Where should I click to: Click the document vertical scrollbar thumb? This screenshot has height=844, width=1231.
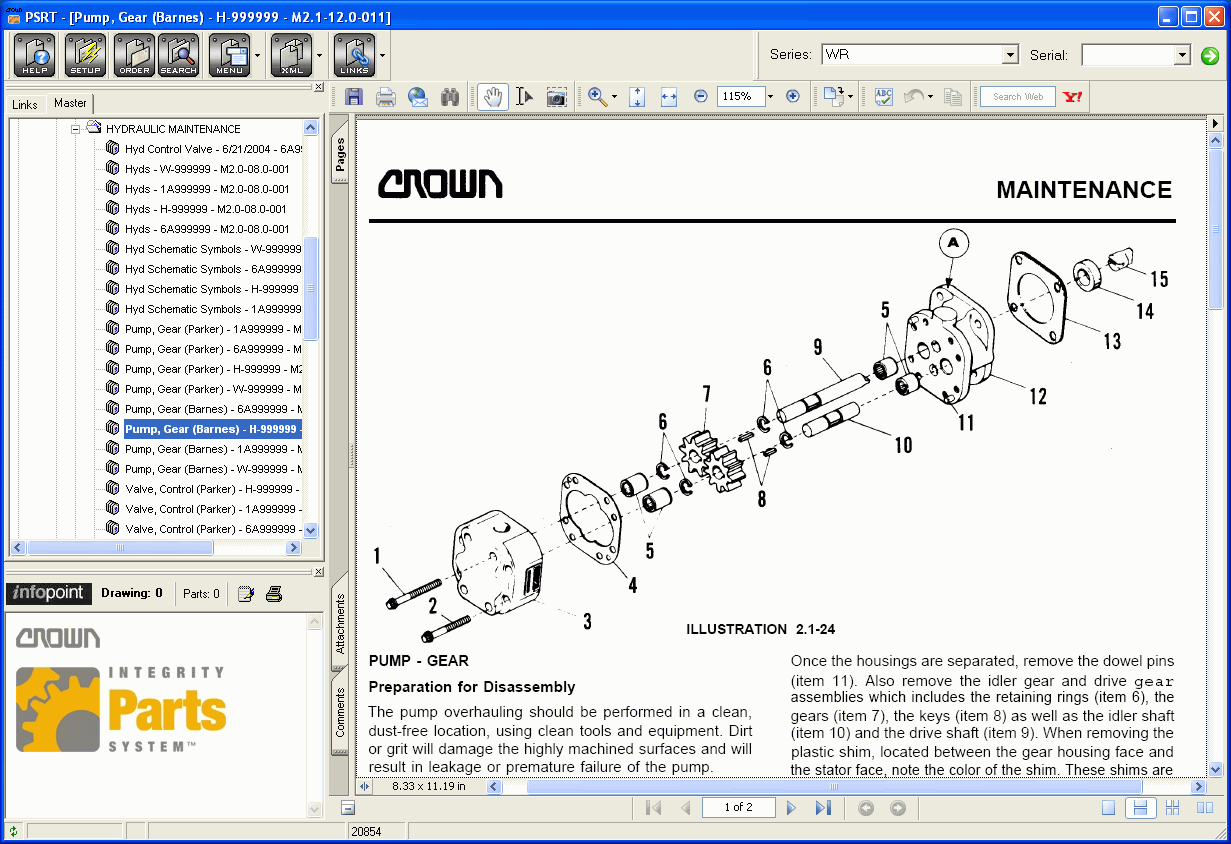coord(1216,230)
